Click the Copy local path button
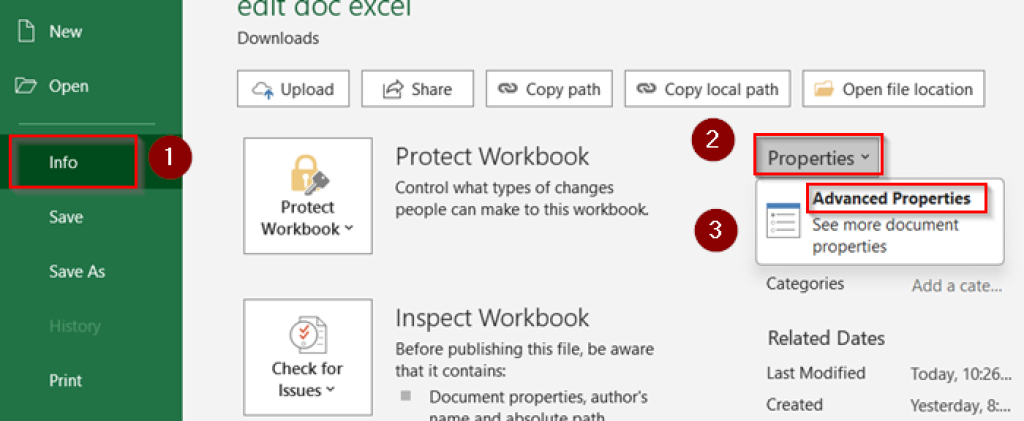1024x421 pixels. pyautogui.click(x=708, y=89)
